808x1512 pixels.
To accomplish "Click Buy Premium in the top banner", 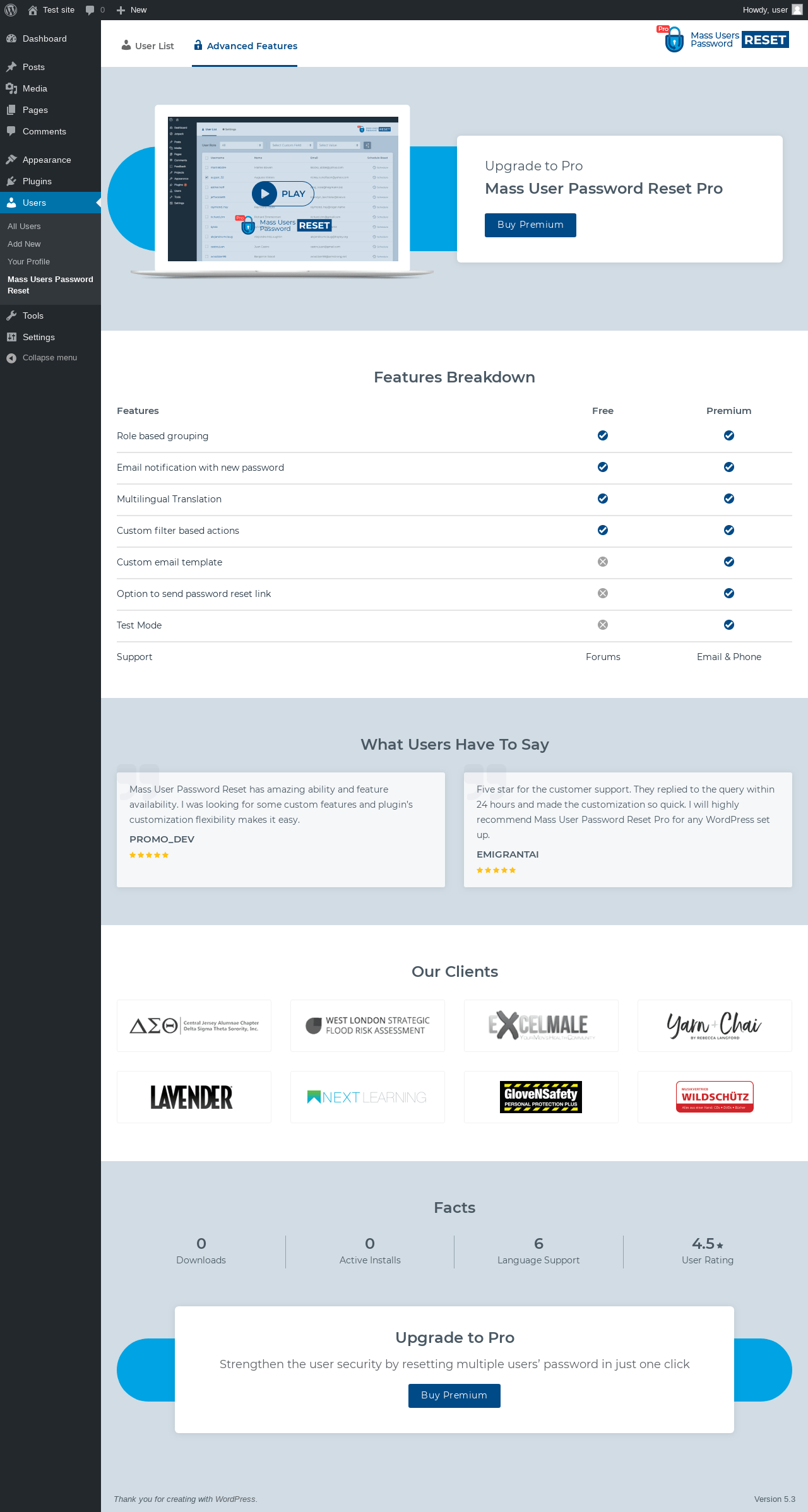I will point(530,225).
